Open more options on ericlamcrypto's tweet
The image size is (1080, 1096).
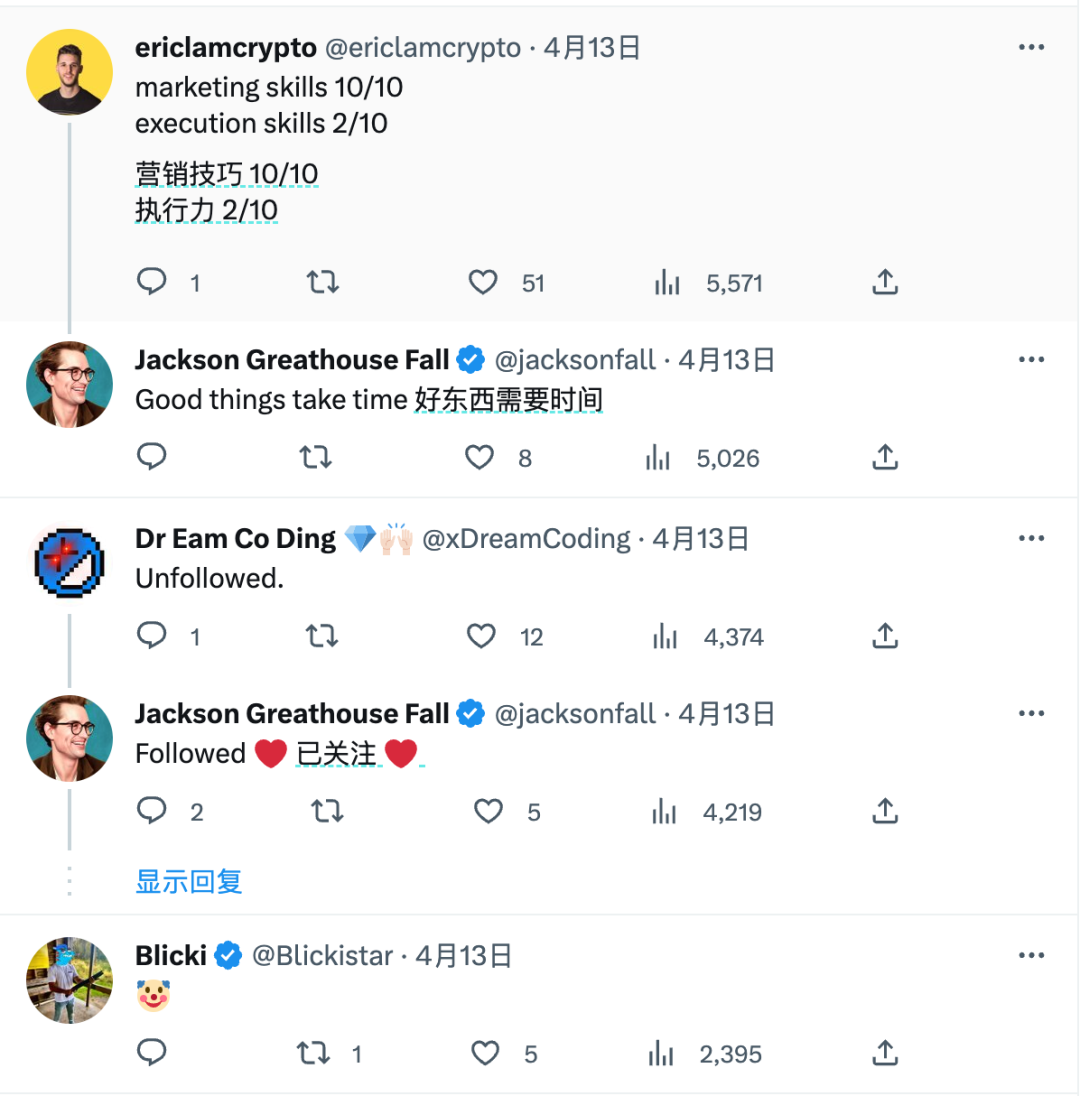1031,46
